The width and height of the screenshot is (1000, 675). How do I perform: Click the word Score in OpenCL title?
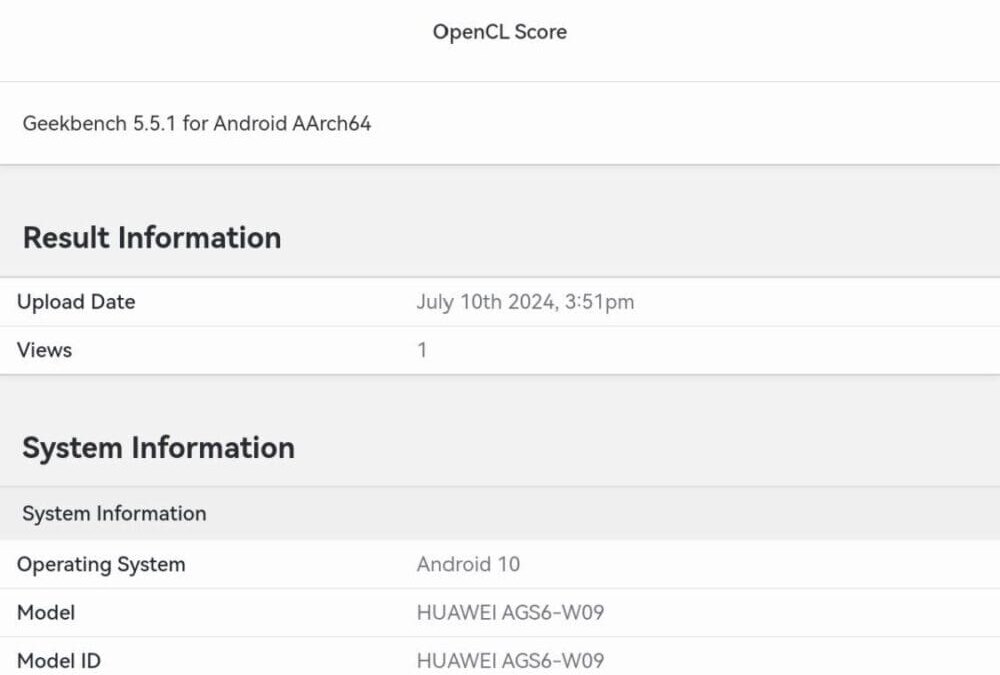(539, 32)
